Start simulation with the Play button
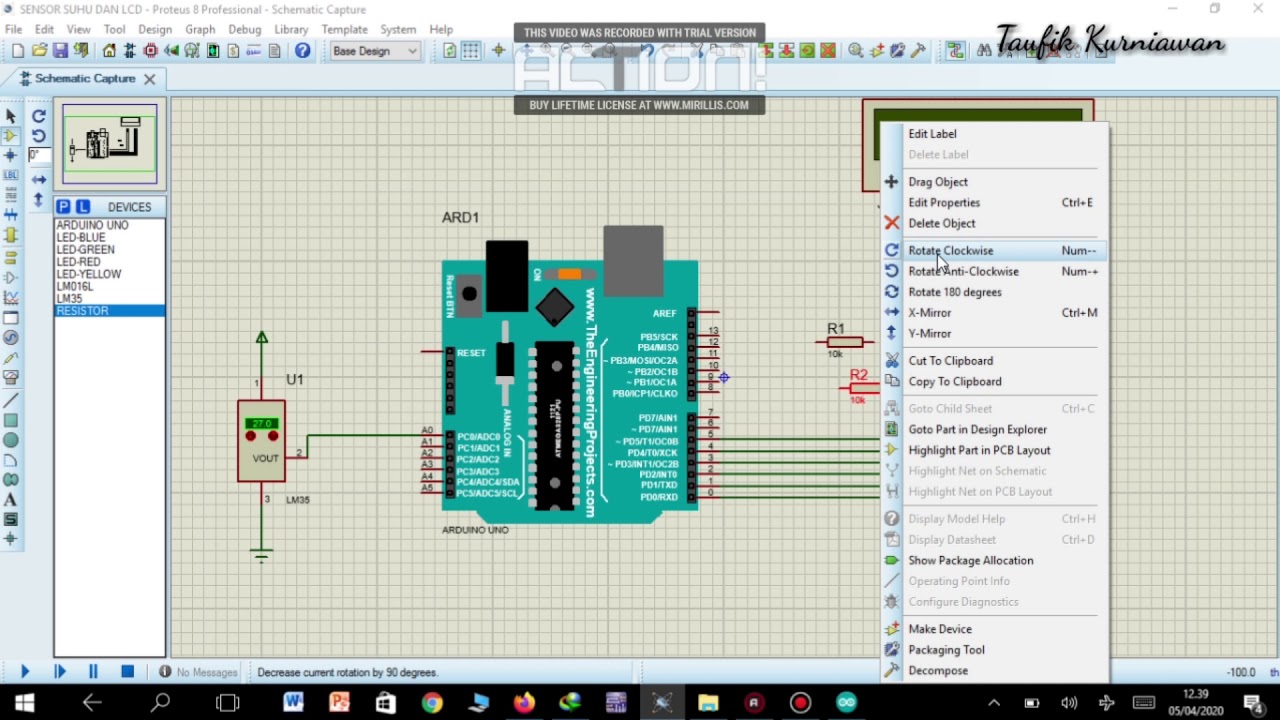The width and height of the screenshot is (1280, 720). pos(25,672)
